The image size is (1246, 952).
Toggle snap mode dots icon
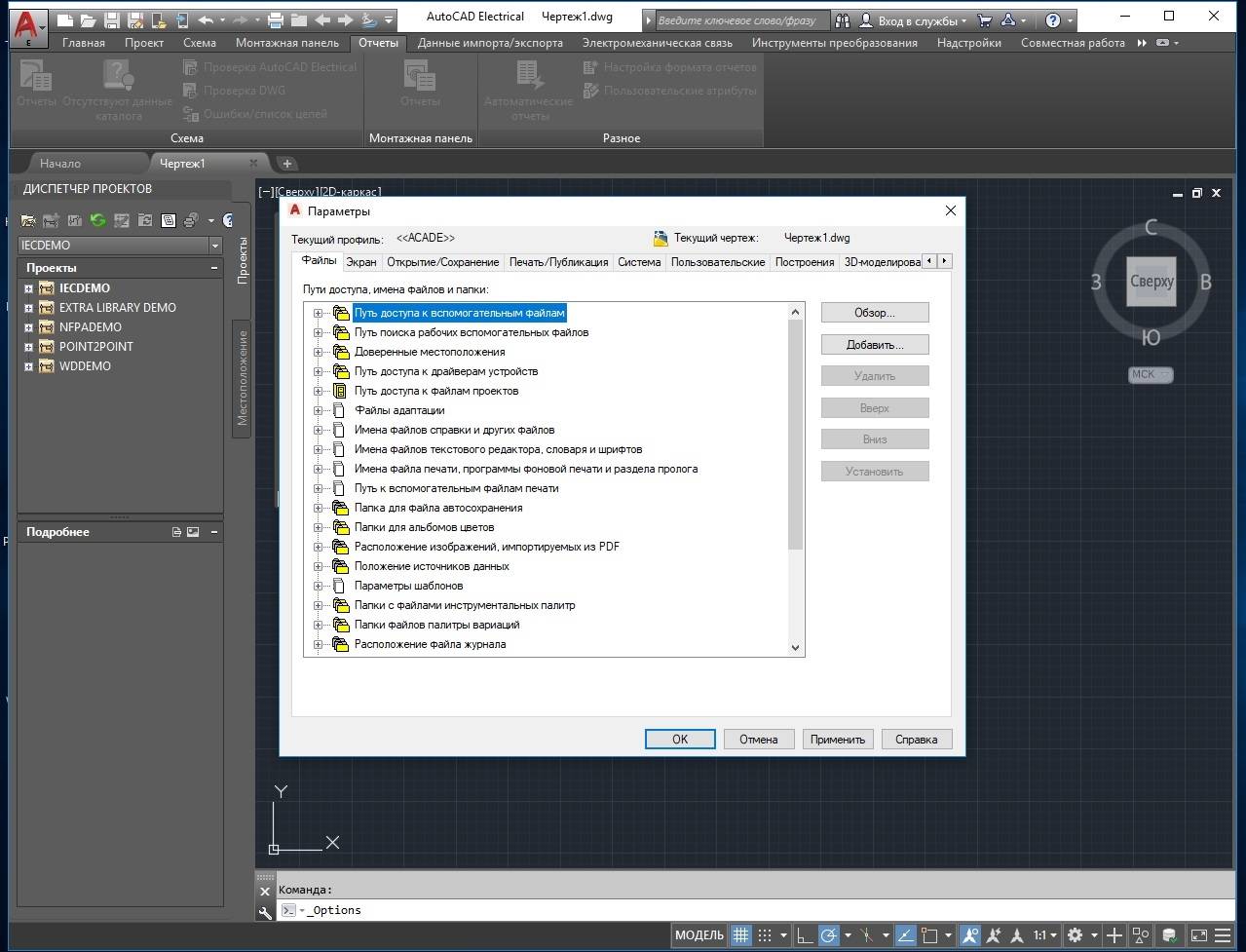[766, 935]
